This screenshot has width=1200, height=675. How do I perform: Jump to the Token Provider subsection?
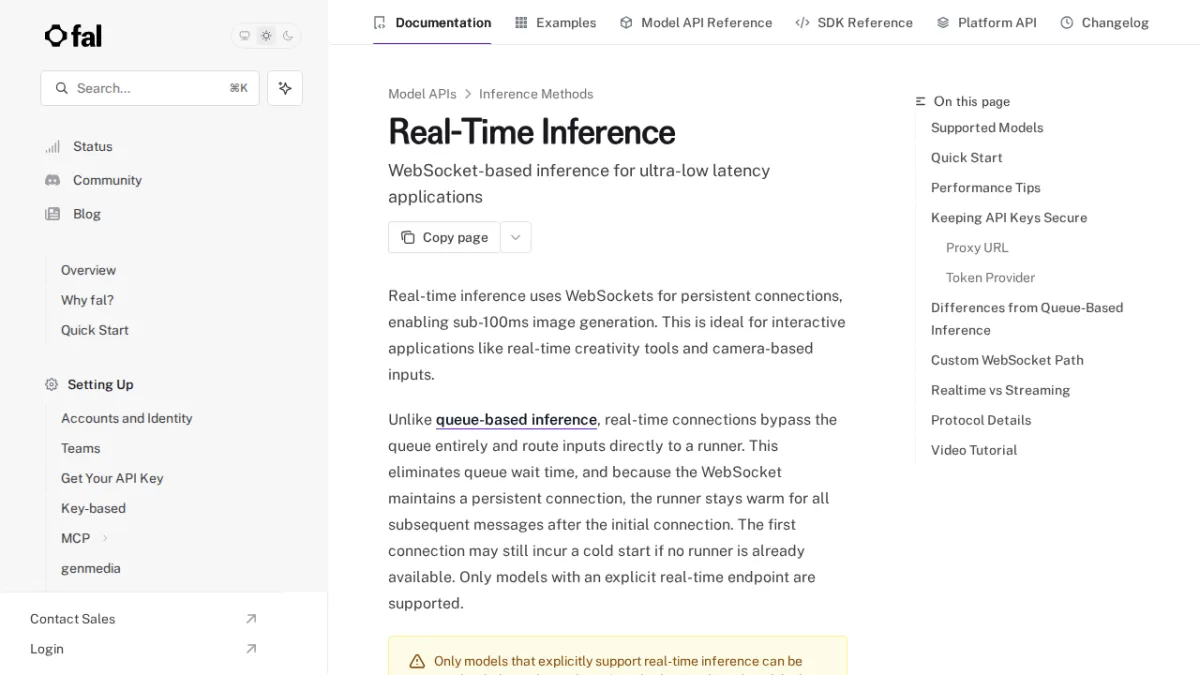(990, 278)
